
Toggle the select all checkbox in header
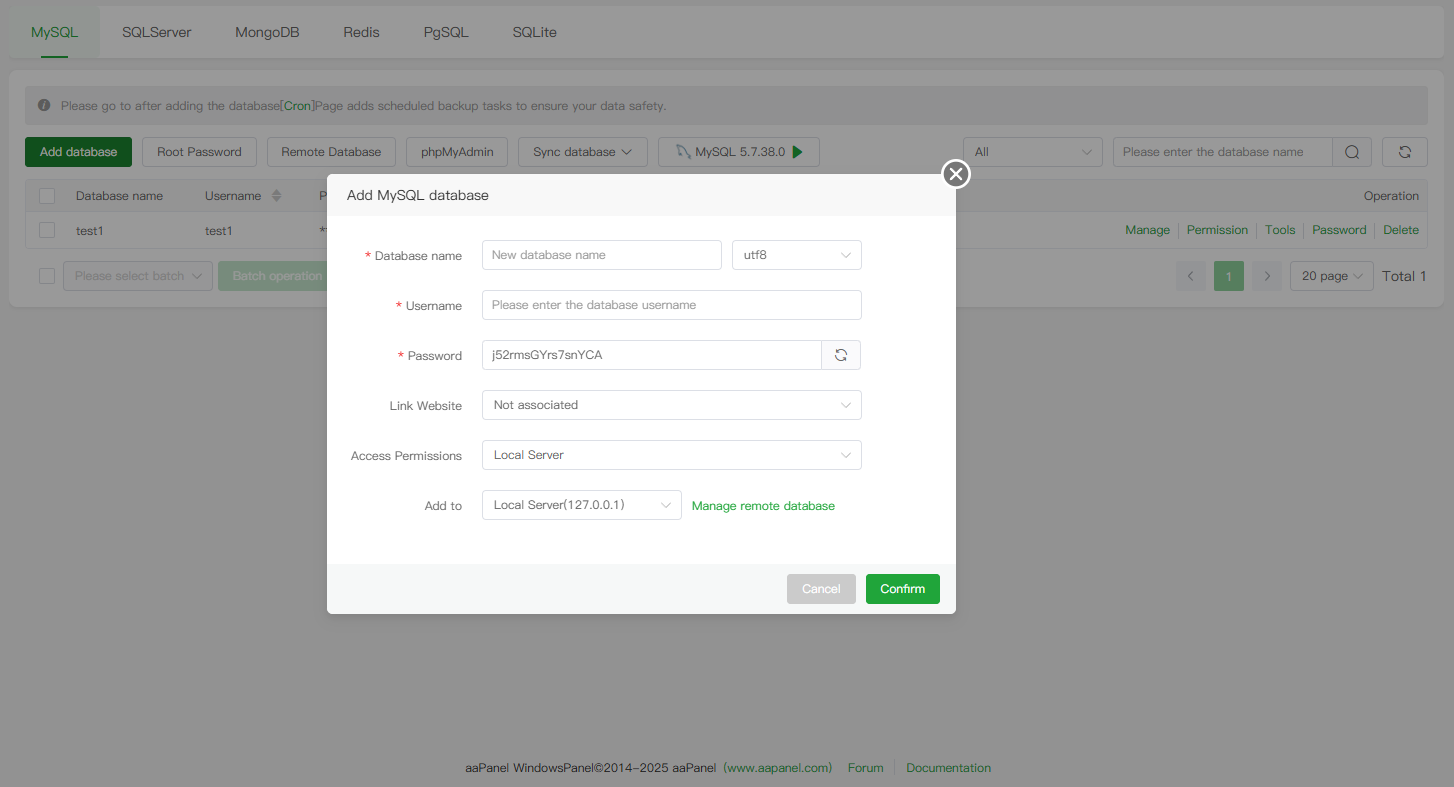[47, 196]
